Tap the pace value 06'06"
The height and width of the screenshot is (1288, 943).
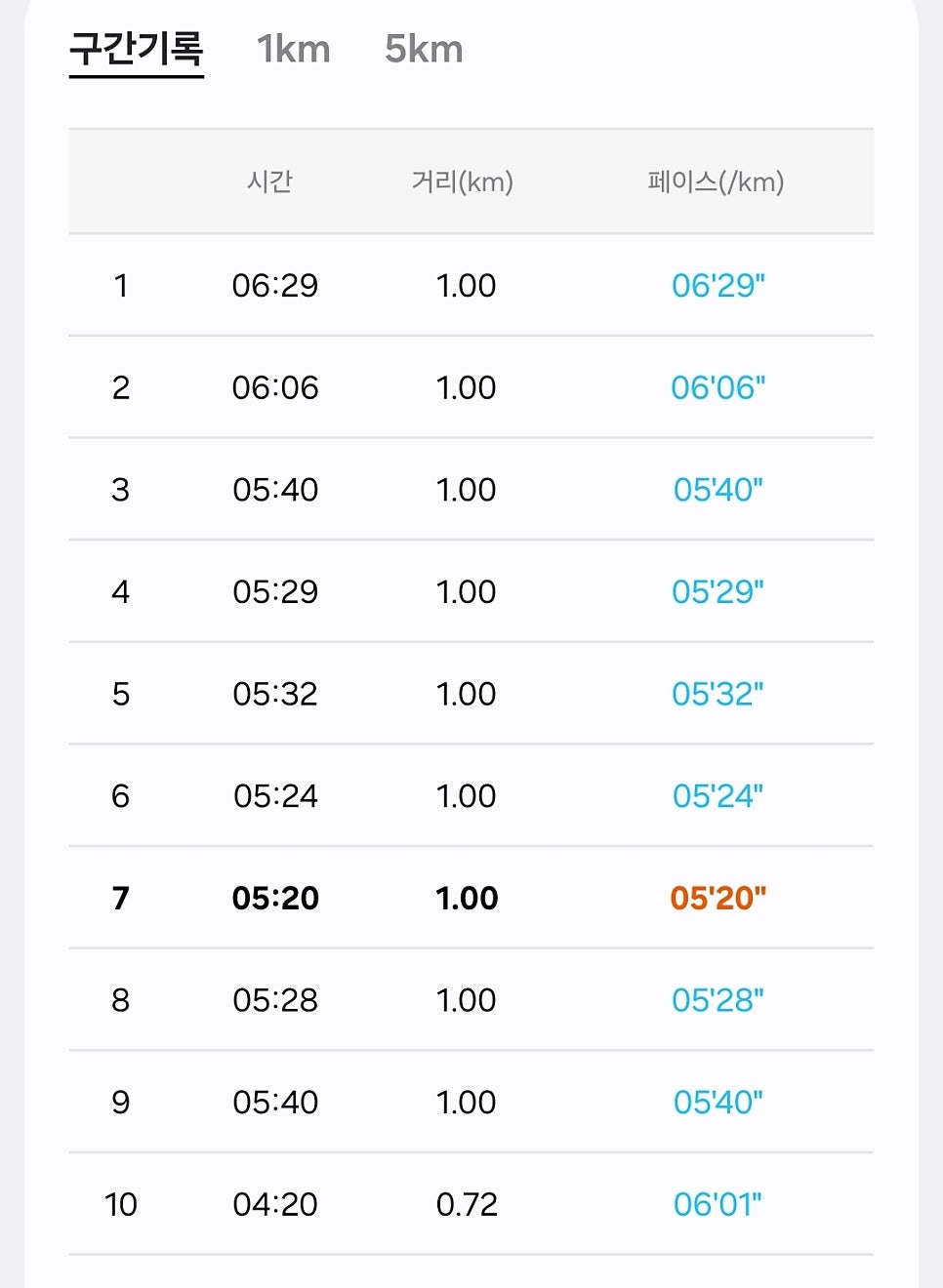pyautogui.click(x=718, y=387)
